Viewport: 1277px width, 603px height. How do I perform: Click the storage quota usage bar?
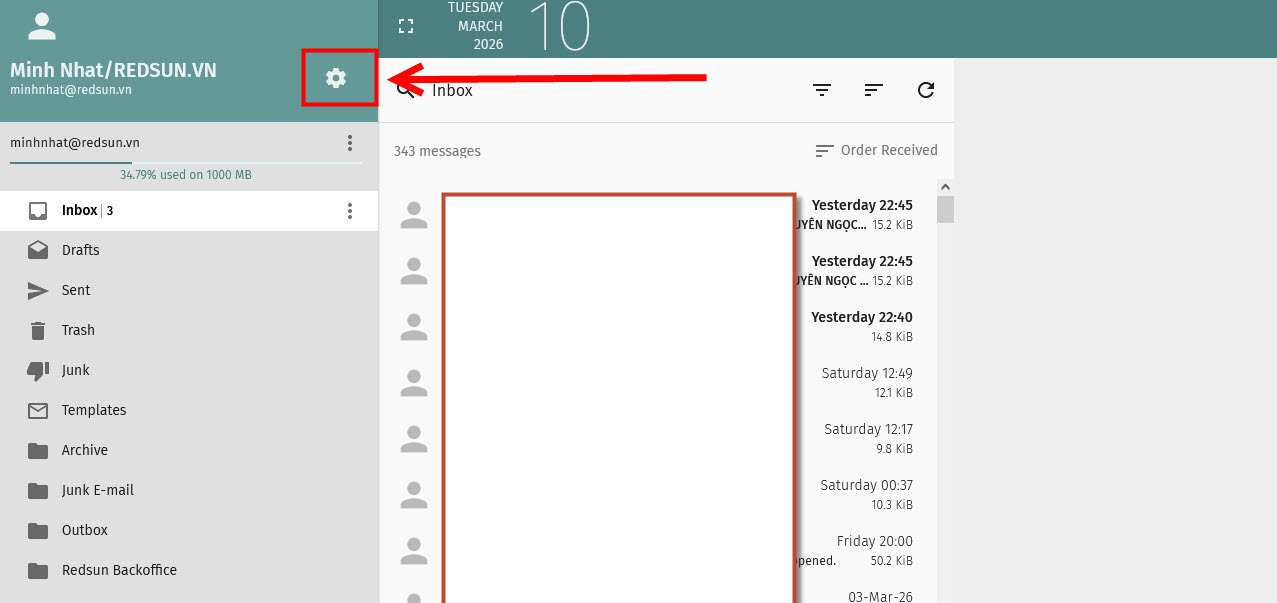(186, 162)
